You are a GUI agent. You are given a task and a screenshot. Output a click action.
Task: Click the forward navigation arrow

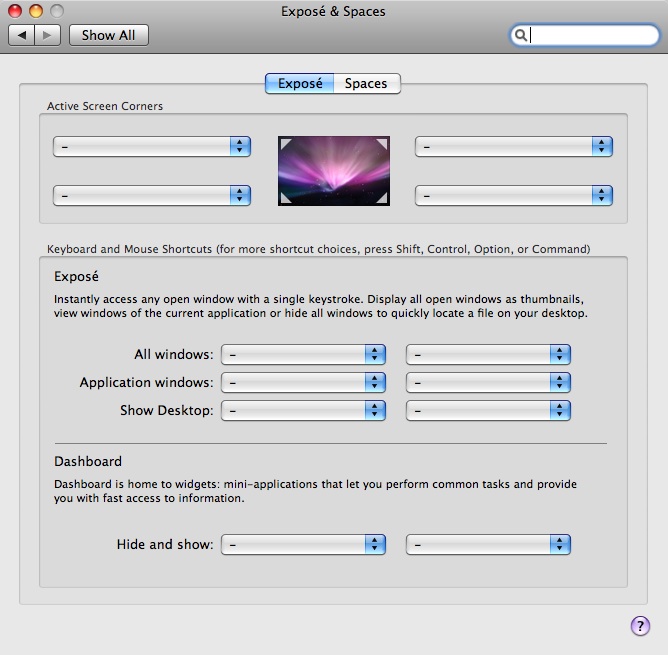click(x=47, y=35)
